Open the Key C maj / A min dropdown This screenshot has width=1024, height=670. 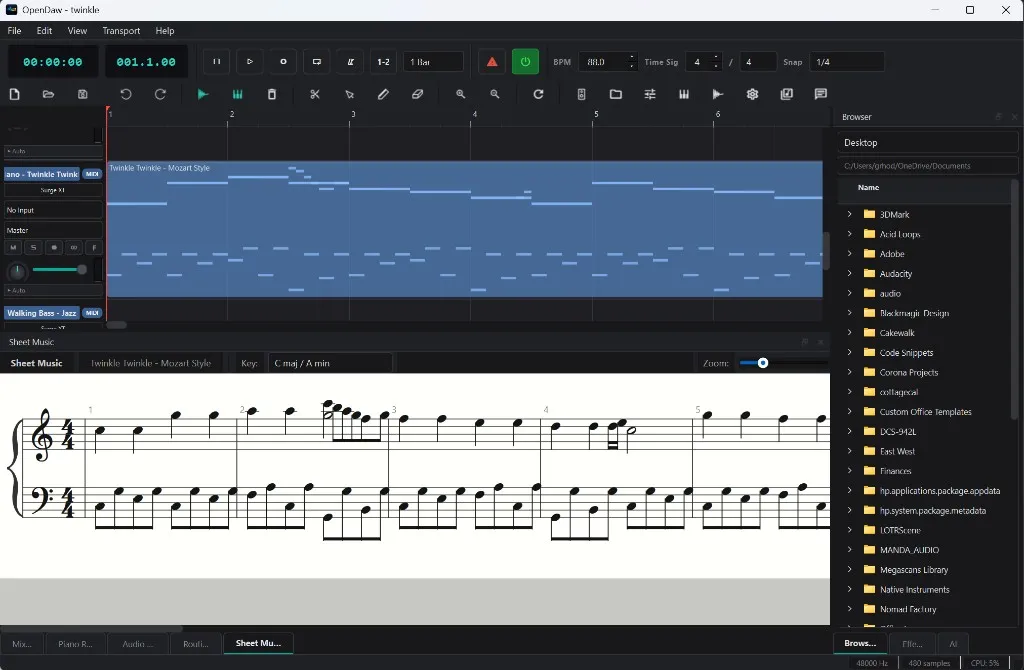pos(330,363)
